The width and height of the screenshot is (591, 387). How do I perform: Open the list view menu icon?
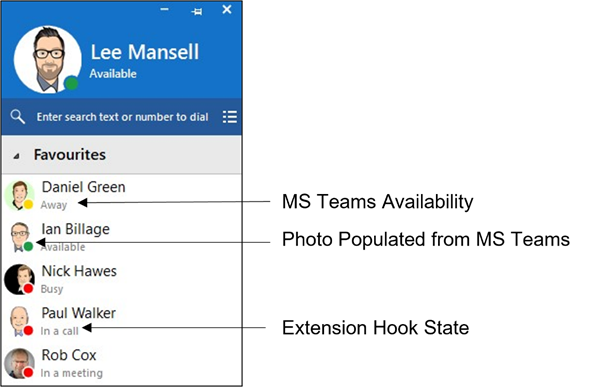230,117
